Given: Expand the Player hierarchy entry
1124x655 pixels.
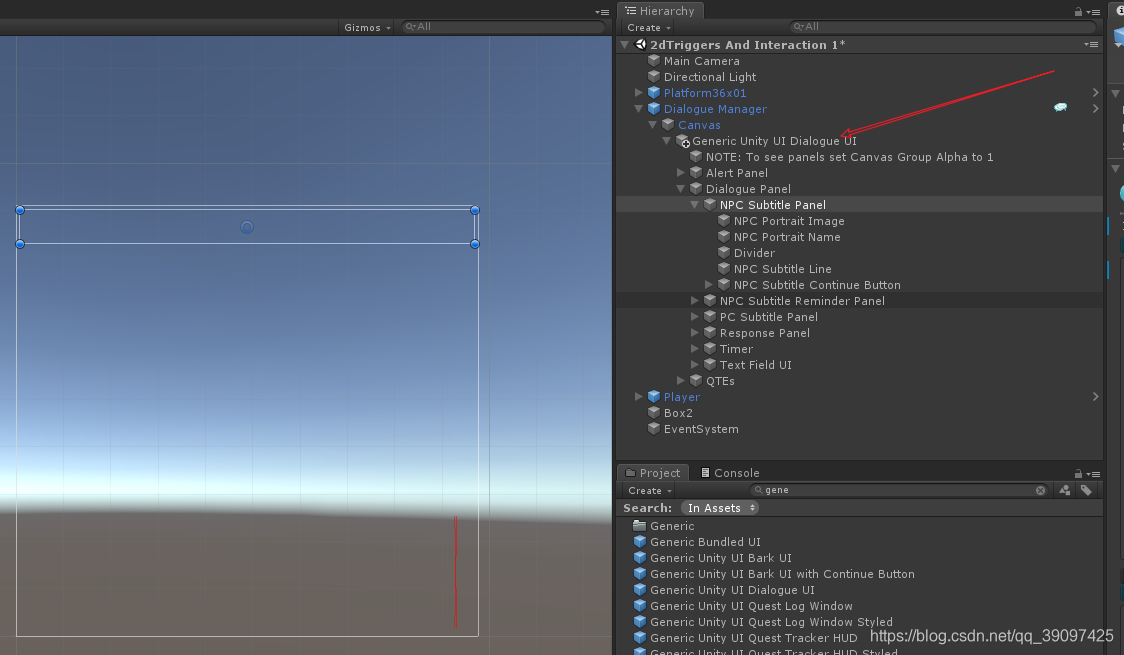Looking at the screenshot, I should [x=638, y=397].
